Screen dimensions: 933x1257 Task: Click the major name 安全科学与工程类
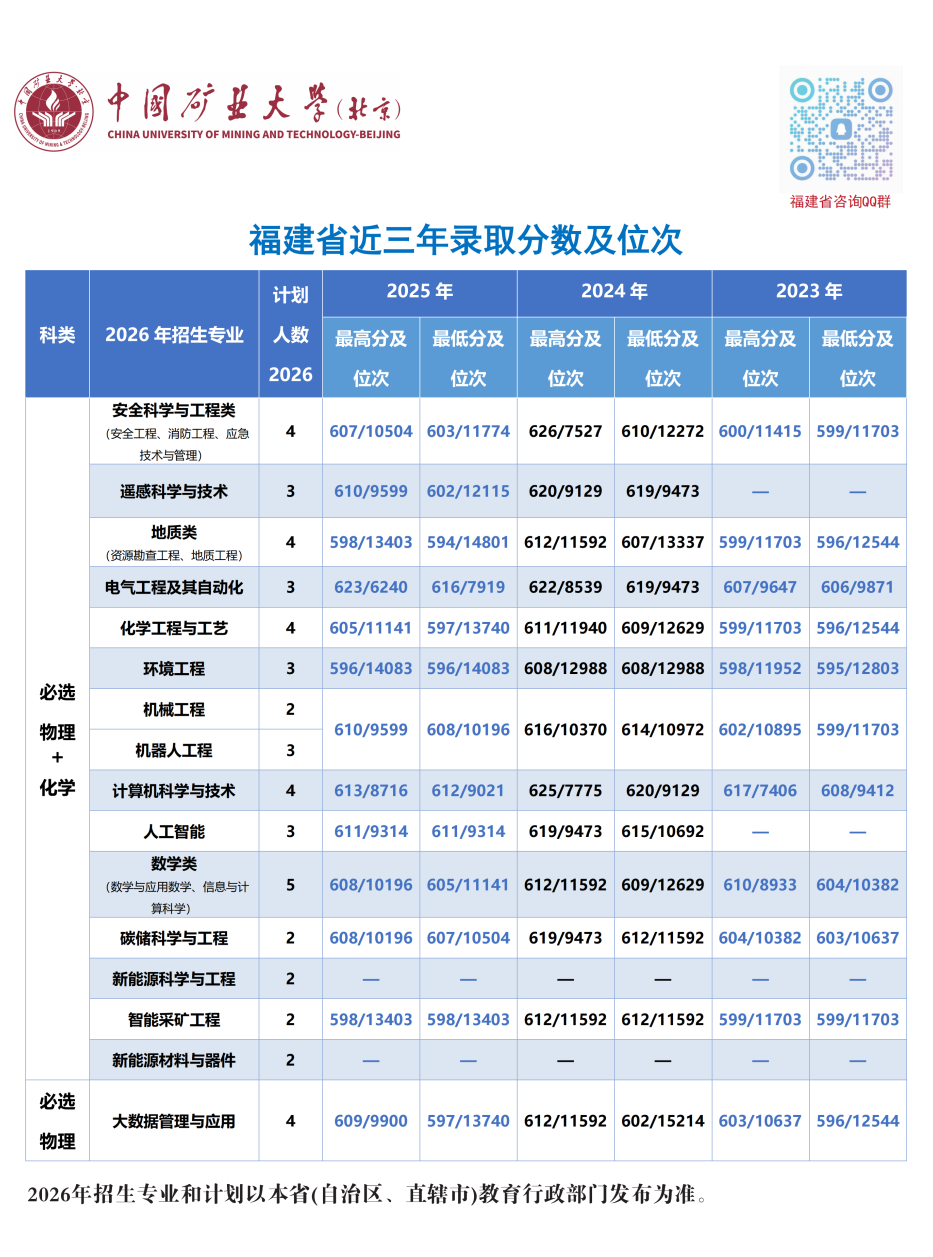[174, 411]
